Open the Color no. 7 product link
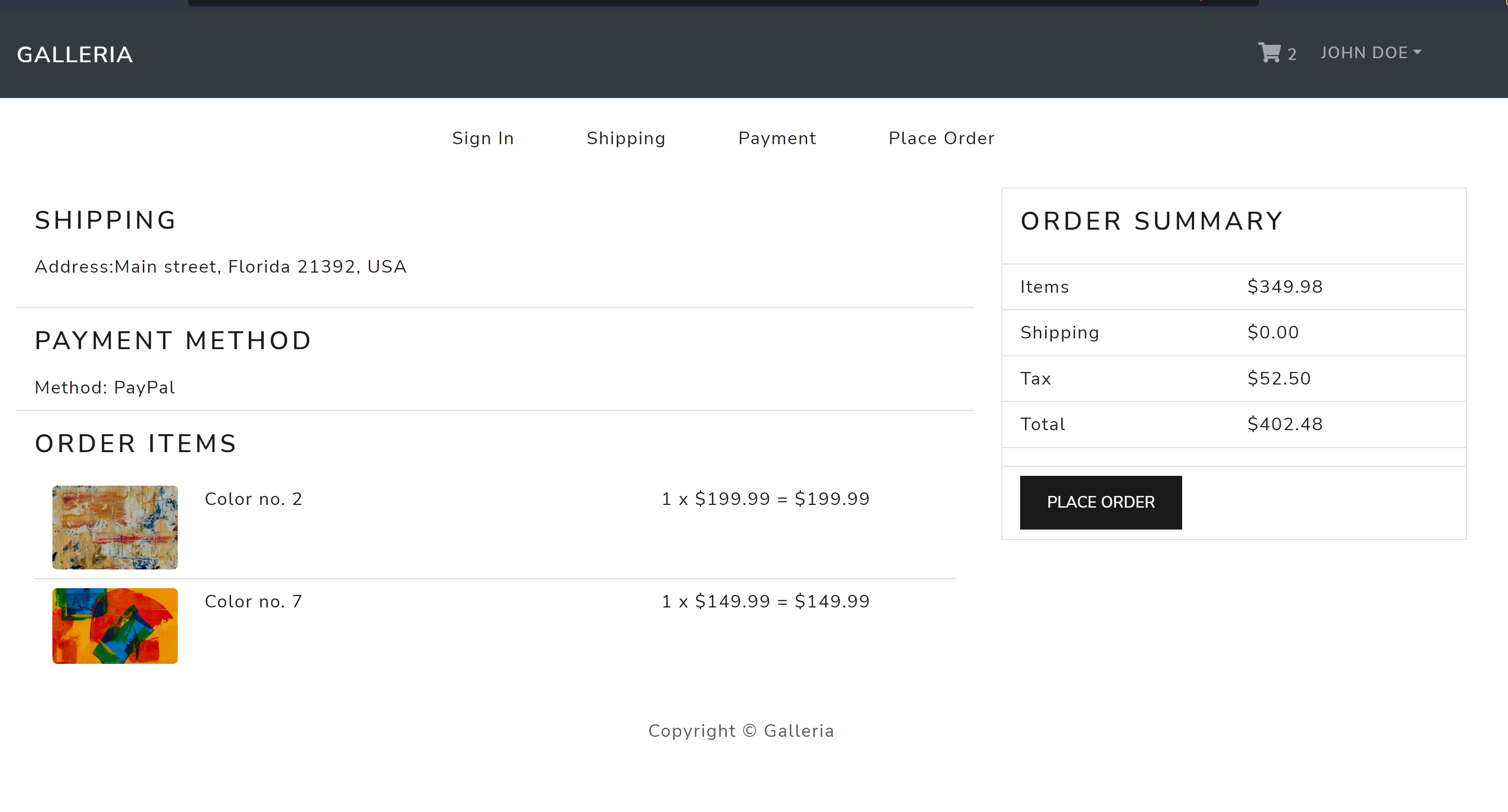The image size is (1508, 812). point(253,601)
